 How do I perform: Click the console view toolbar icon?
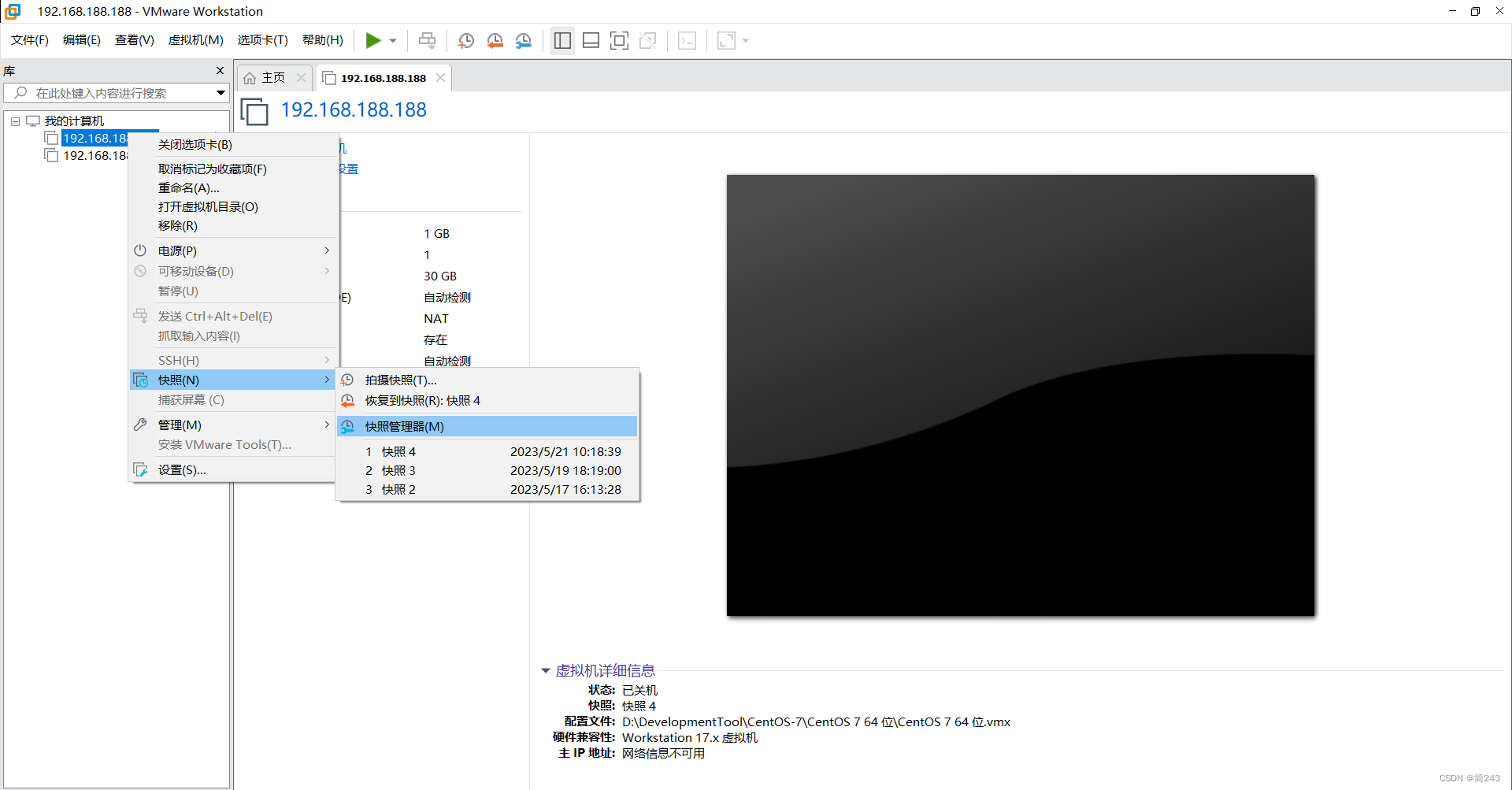click(687, 40)
